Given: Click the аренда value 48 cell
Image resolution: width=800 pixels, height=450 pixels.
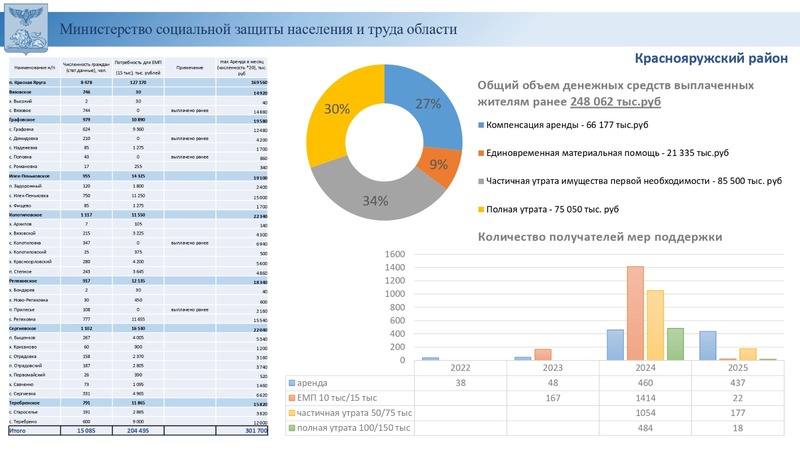Looking at the screenshot, I should coord(553,383).
